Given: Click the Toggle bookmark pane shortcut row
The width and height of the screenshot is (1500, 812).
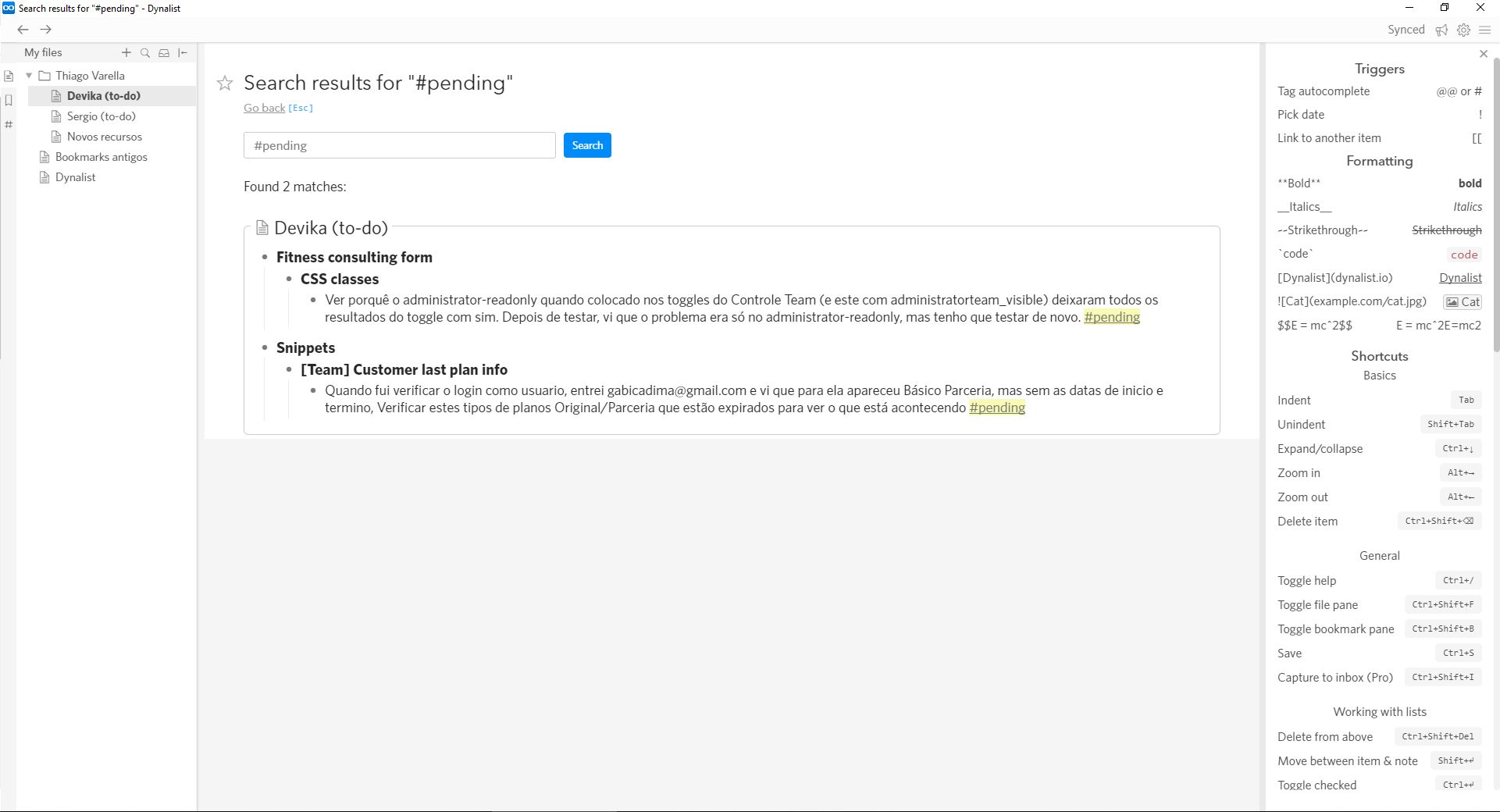Looking at the screenshot, I should coord(1380,629).
